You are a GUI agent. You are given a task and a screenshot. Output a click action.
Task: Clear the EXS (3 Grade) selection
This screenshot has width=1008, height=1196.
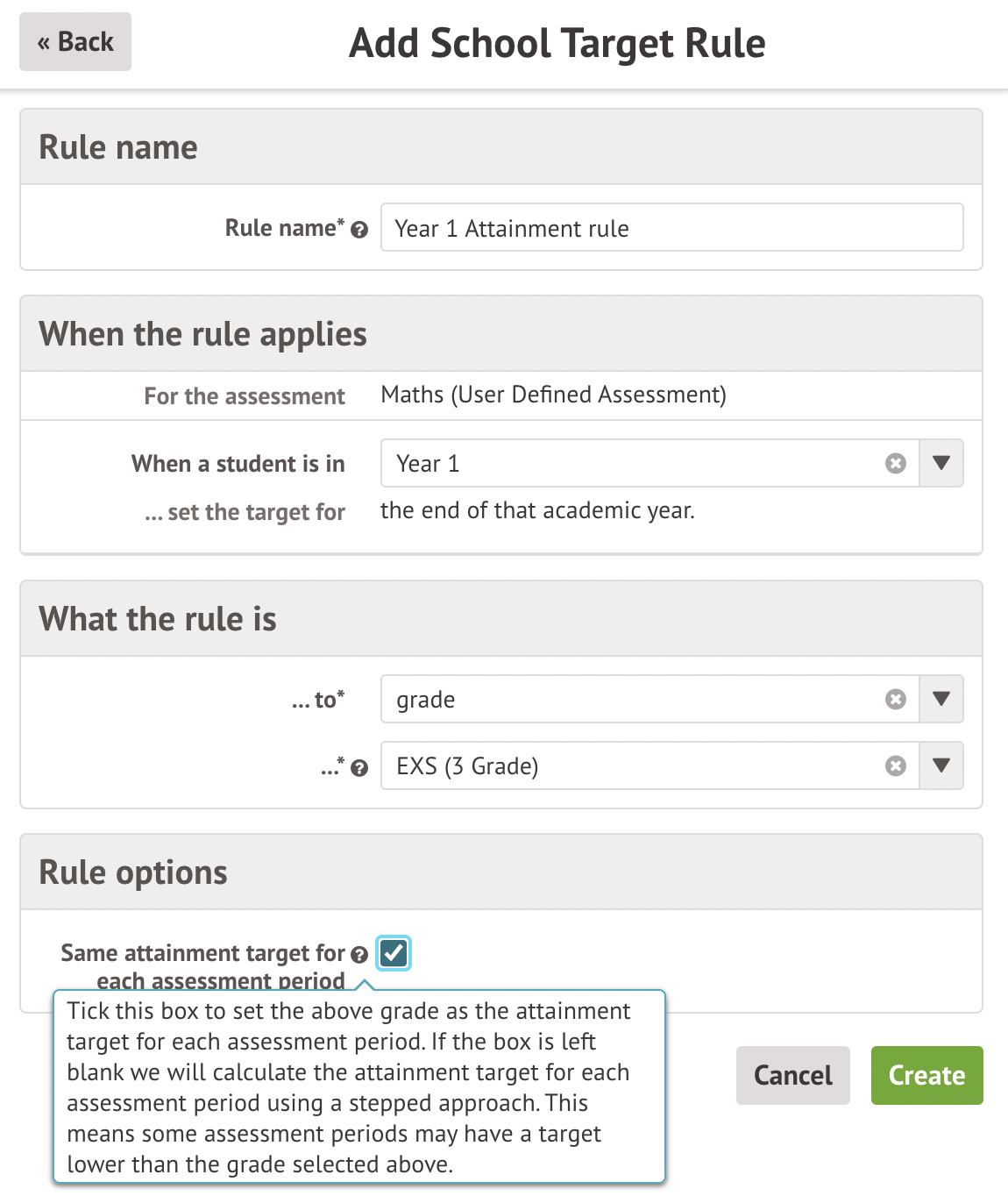coord(895,765)
